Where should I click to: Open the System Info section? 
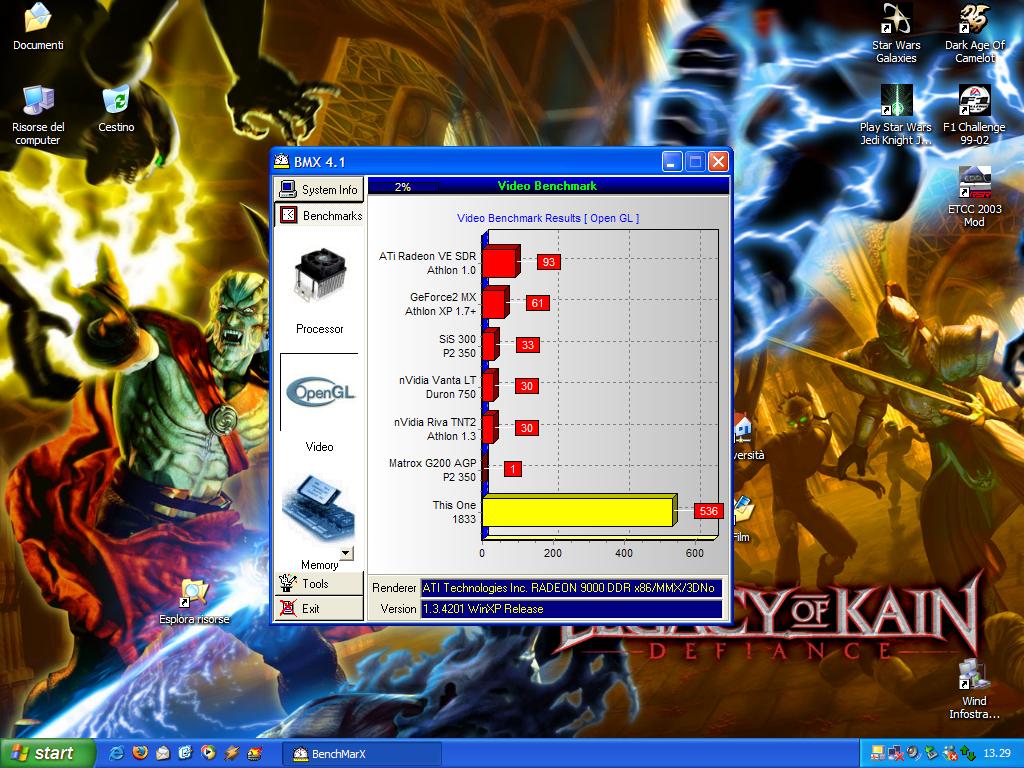click(319, 189)
